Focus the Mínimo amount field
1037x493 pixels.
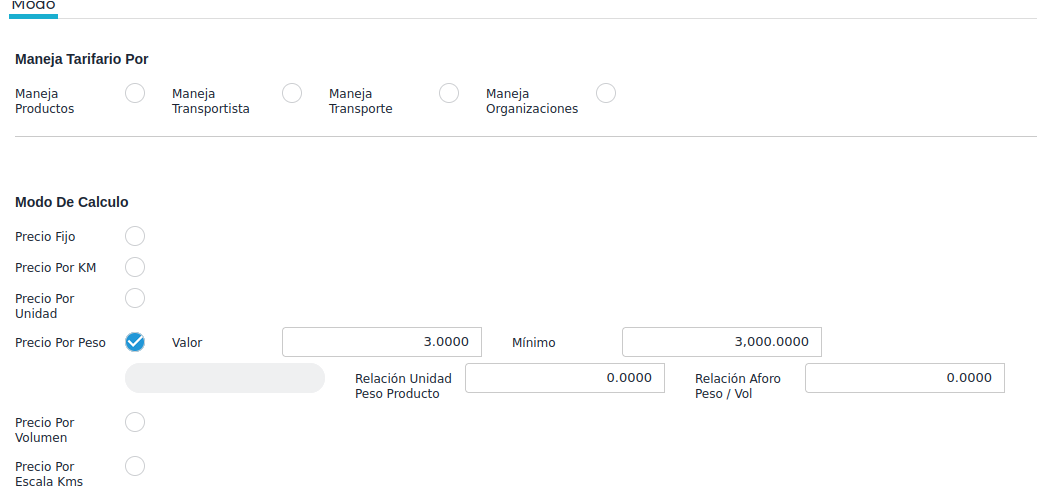point(722,342)
